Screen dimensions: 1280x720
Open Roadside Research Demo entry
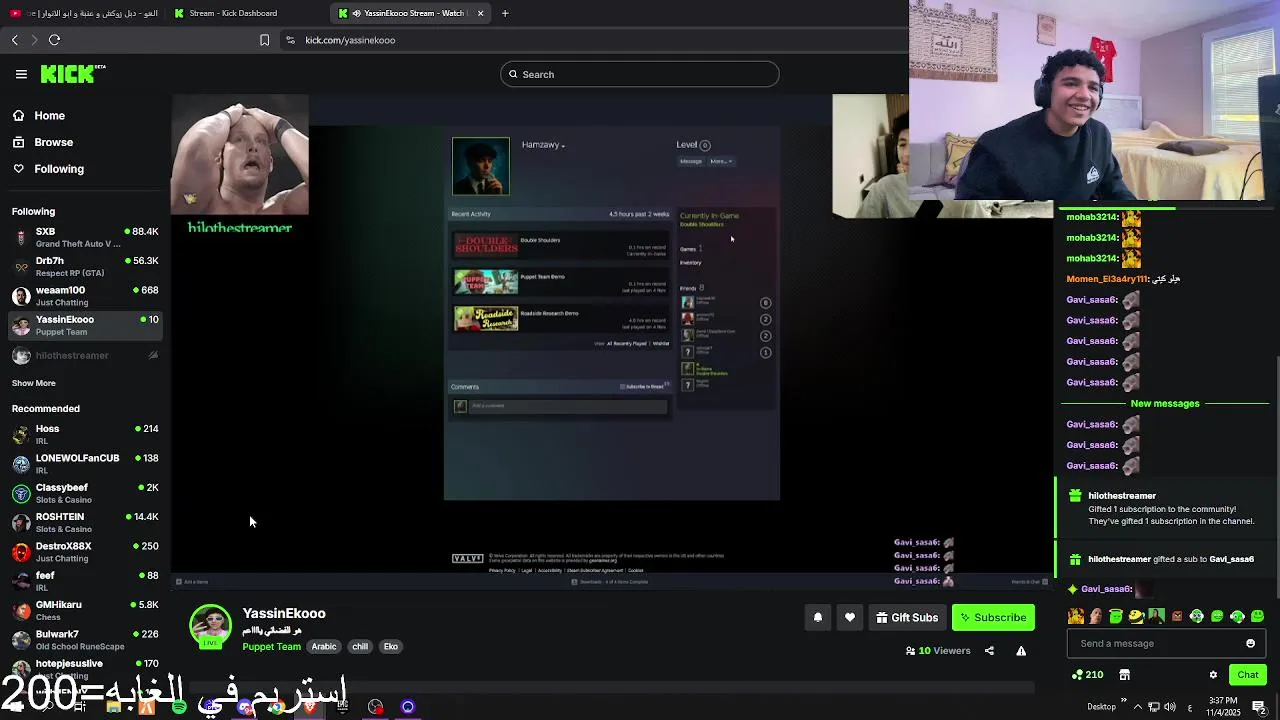click(x=560, y=319)
